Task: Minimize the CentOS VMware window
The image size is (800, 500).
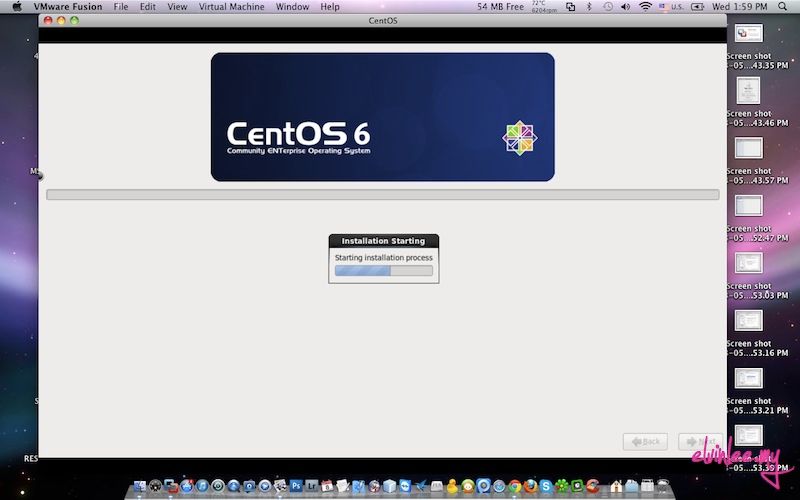Action: [x=61, y=20]
